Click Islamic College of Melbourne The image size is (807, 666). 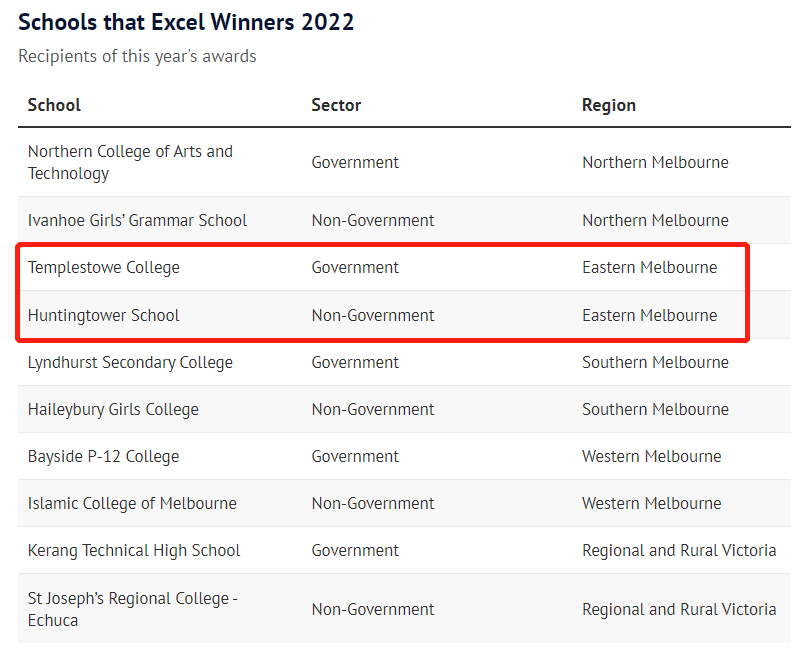coord(132,503)
